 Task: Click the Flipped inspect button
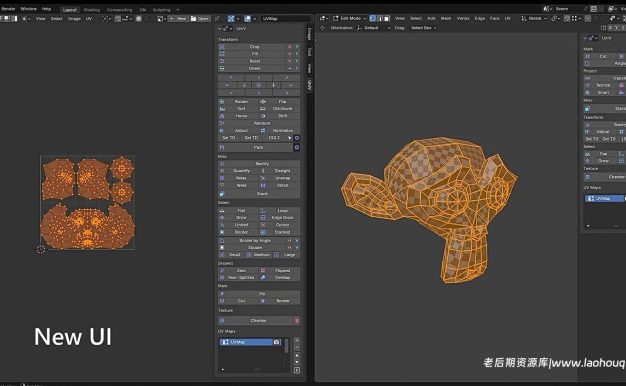pos(279,271)
